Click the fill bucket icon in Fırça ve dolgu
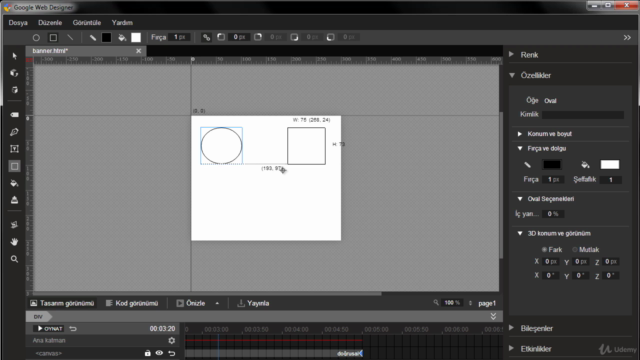 (585, 165)
